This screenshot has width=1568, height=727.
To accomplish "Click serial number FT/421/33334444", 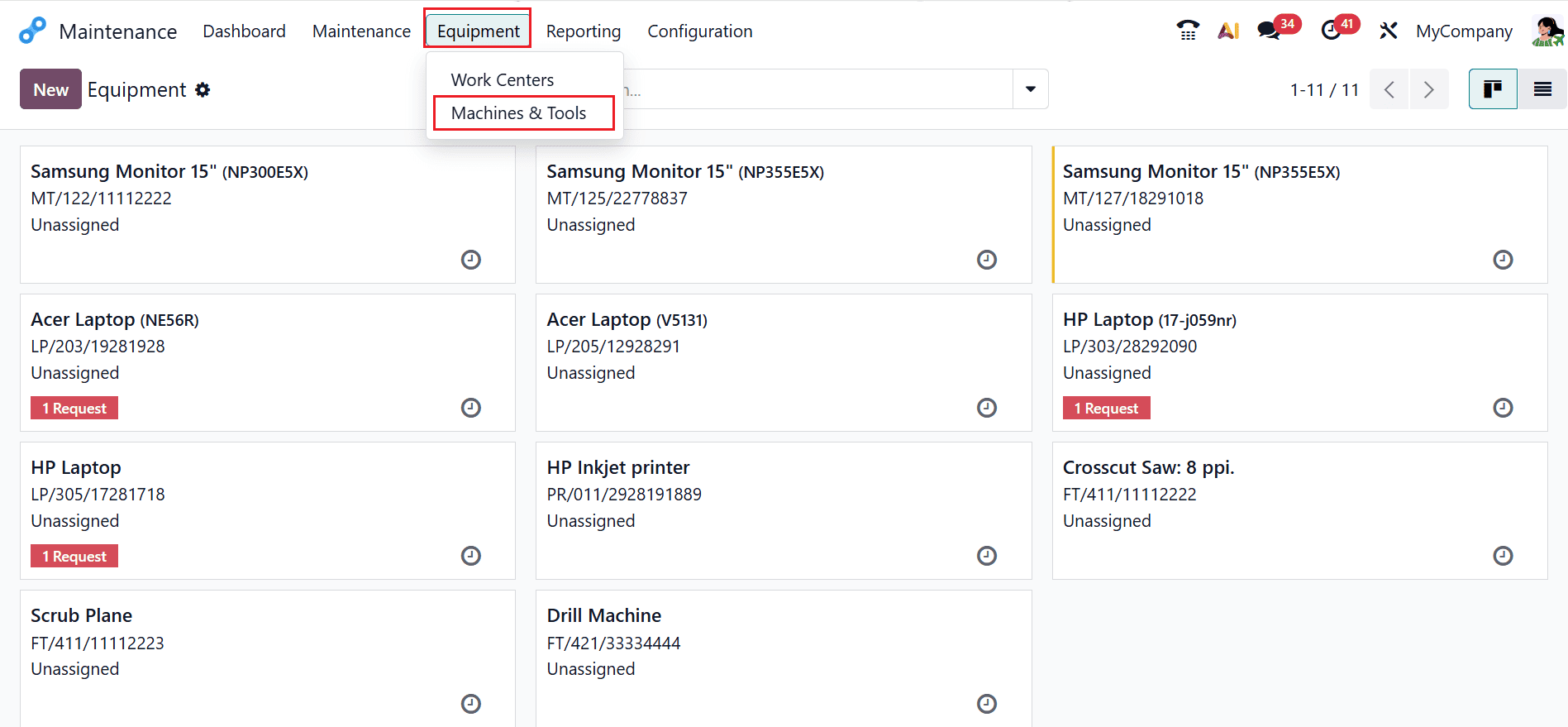I will point(613,643).
